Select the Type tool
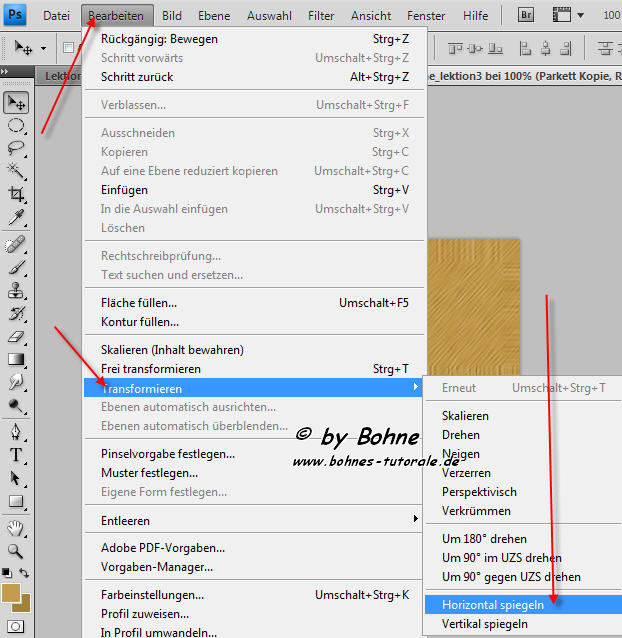This screenshot has width=622, height=638. pyautogui.click(x=16, y=455)
